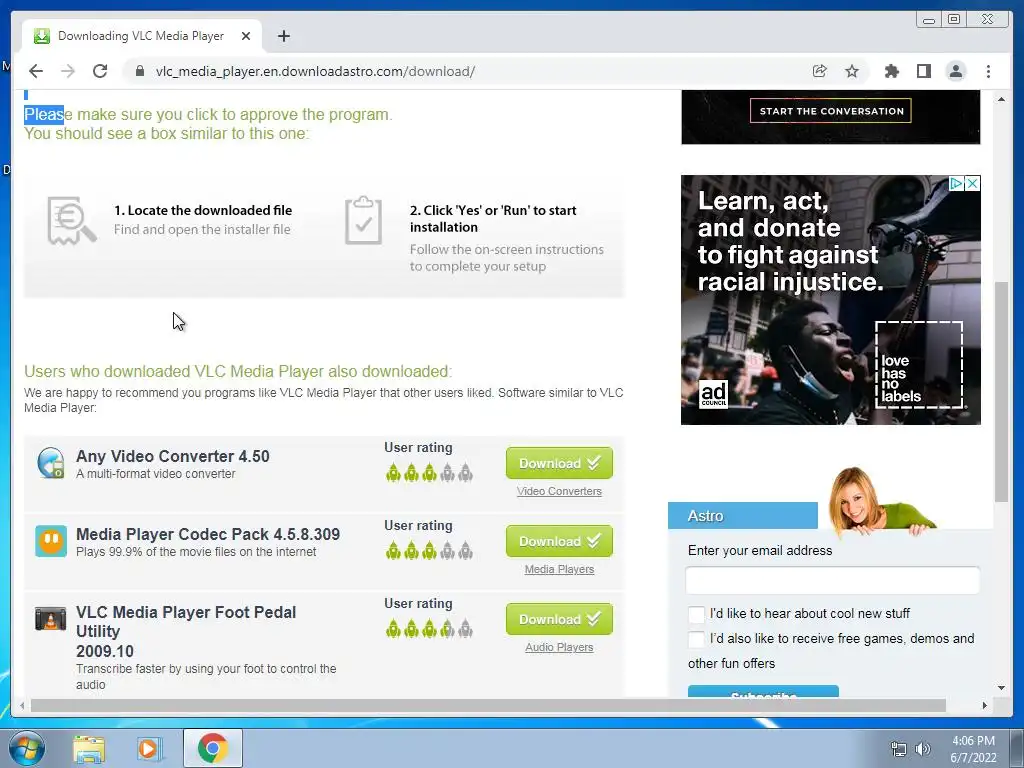The image size is (1024, 768).
Task: Click the VLC Foot Pedal Utility icon
Action: [50, 618]
